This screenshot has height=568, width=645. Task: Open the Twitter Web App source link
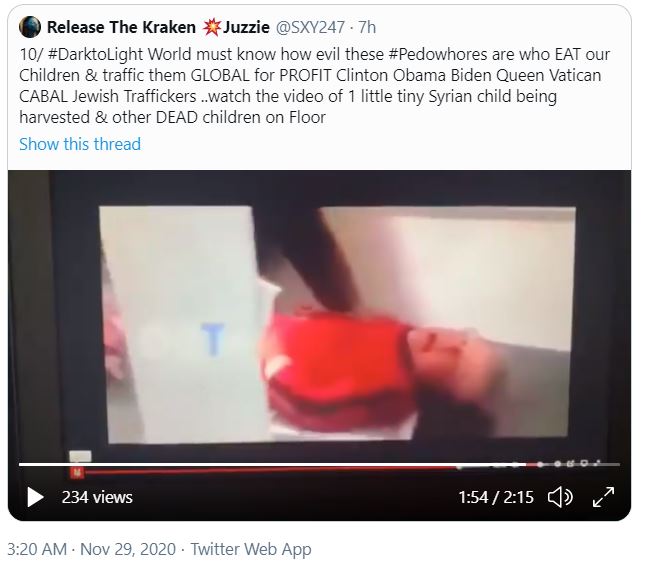(251, 549)
